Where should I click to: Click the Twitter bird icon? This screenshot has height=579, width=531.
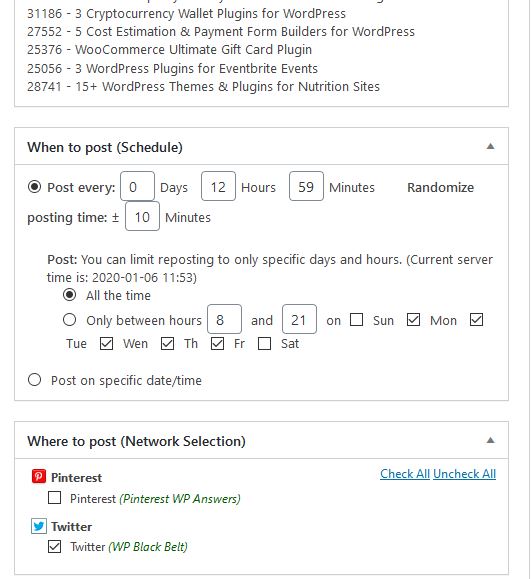(x=39, y=526)
